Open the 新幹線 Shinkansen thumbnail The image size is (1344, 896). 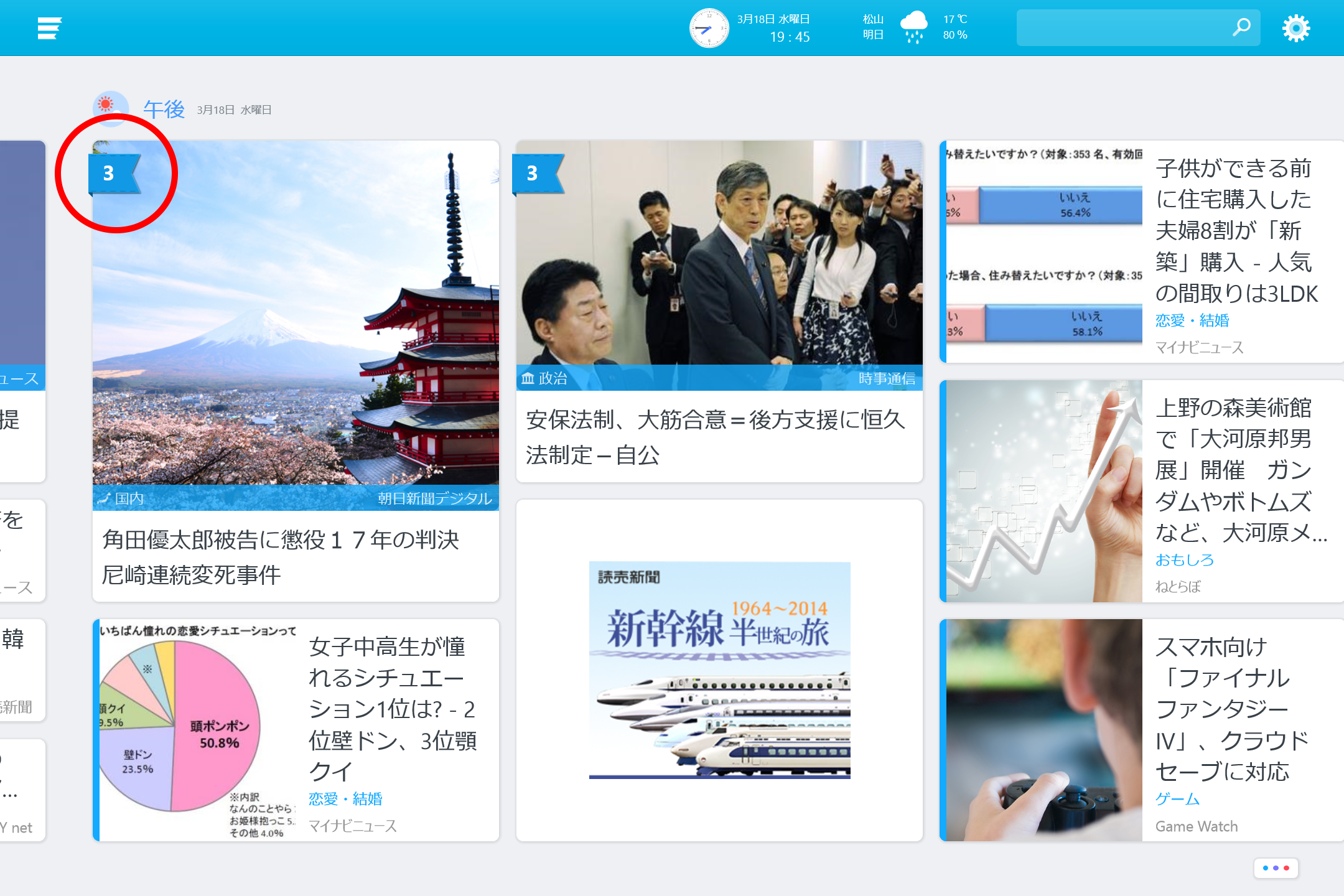719,672
